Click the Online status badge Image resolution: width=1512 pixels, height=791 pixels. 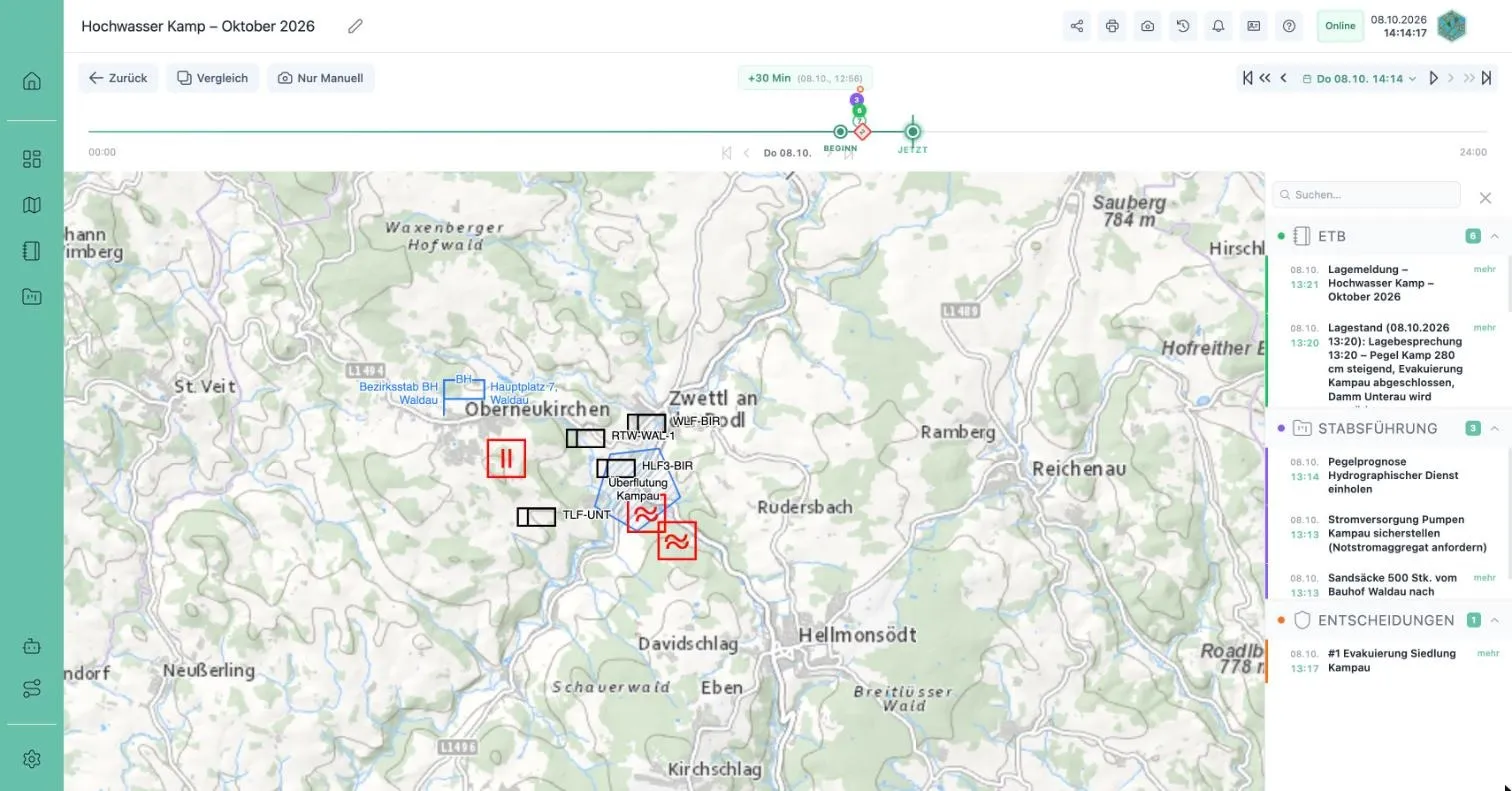[x=1340, y=26]
